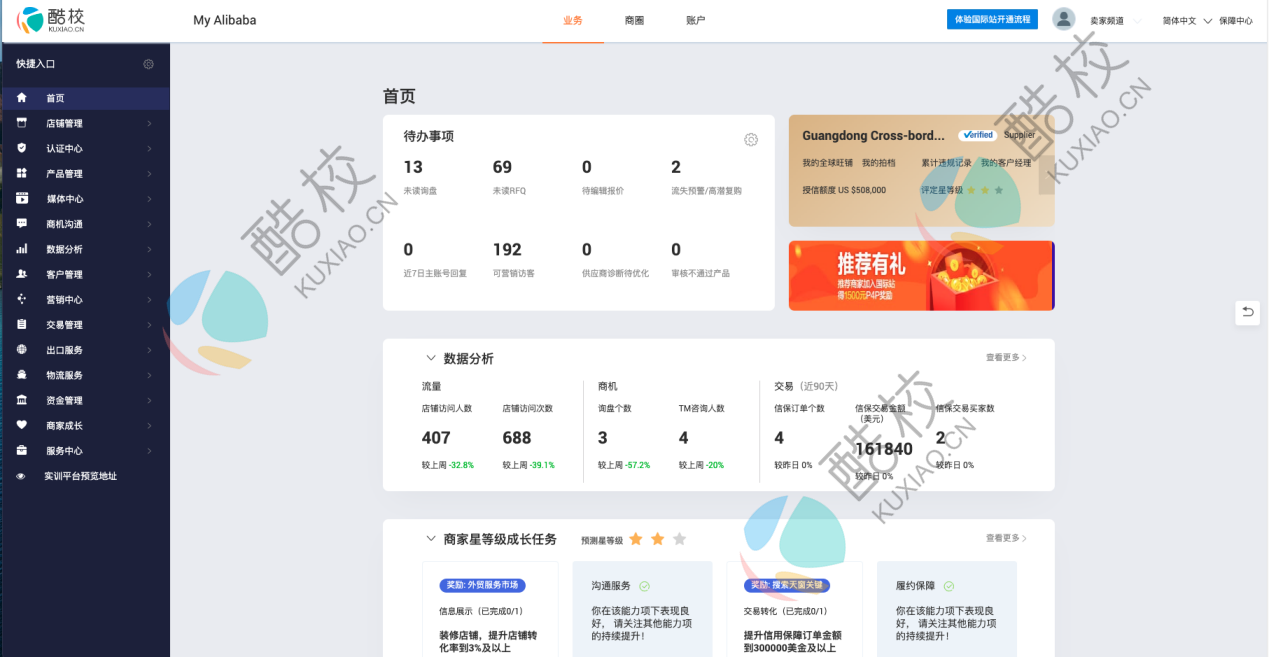
Task: Click the 688 店铺访问次数 value
Action: (517, 438)
